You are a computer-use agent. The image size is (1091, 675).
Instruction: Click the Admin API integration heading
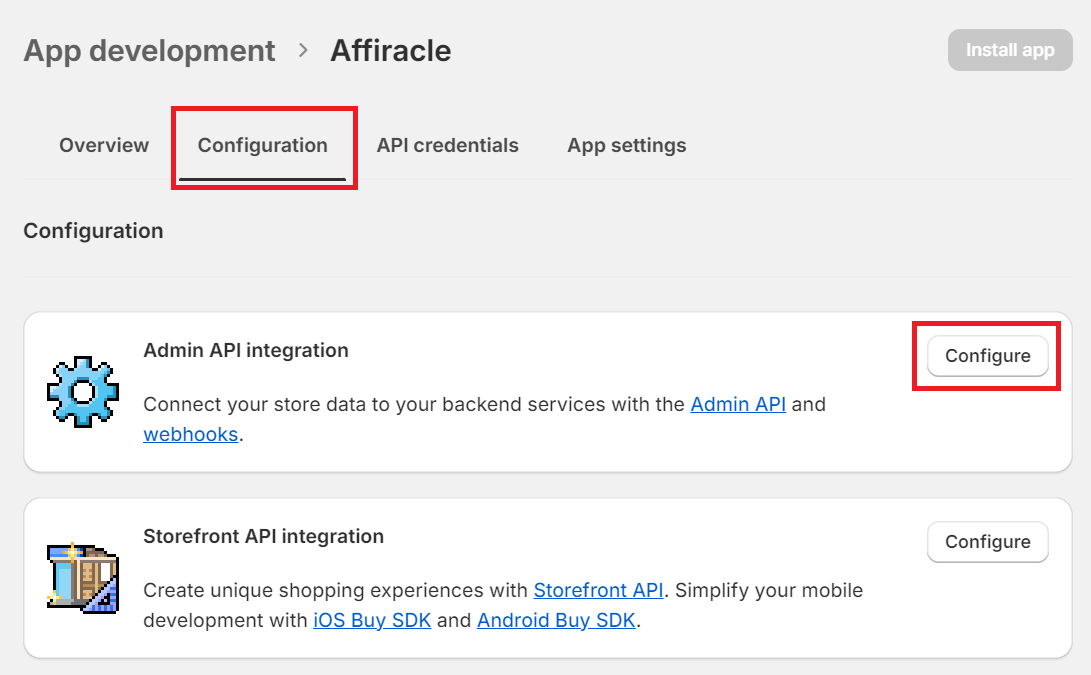(x=246, y=351)
